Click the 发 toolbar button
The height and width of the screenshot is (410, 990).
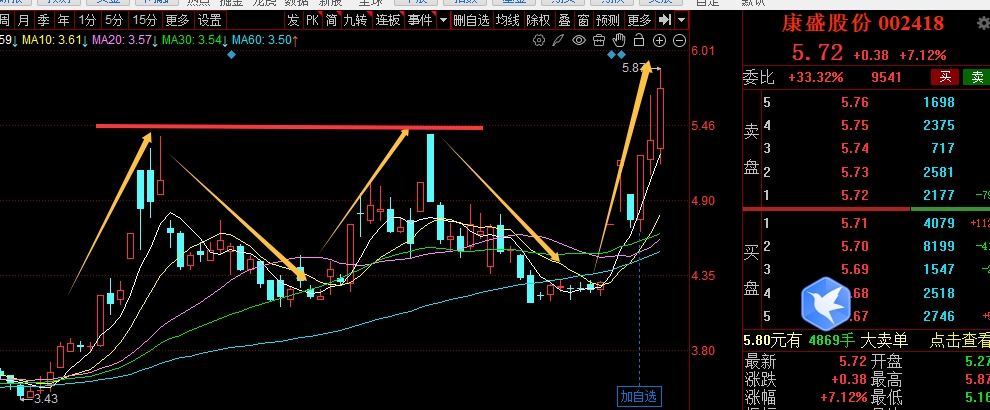(x=293, y=20)
